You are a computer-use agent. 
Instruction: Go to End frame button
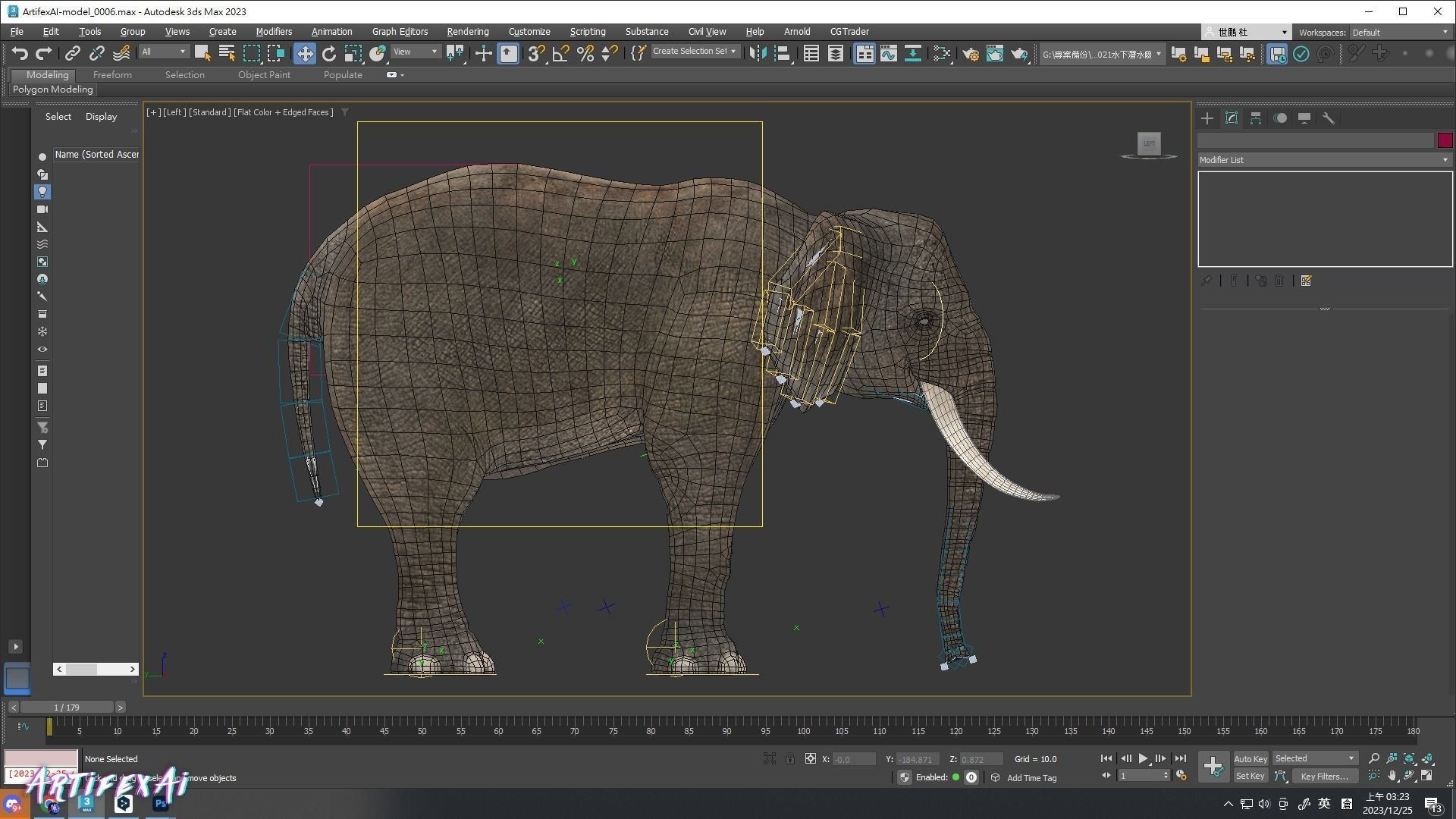click(1180, 758)
